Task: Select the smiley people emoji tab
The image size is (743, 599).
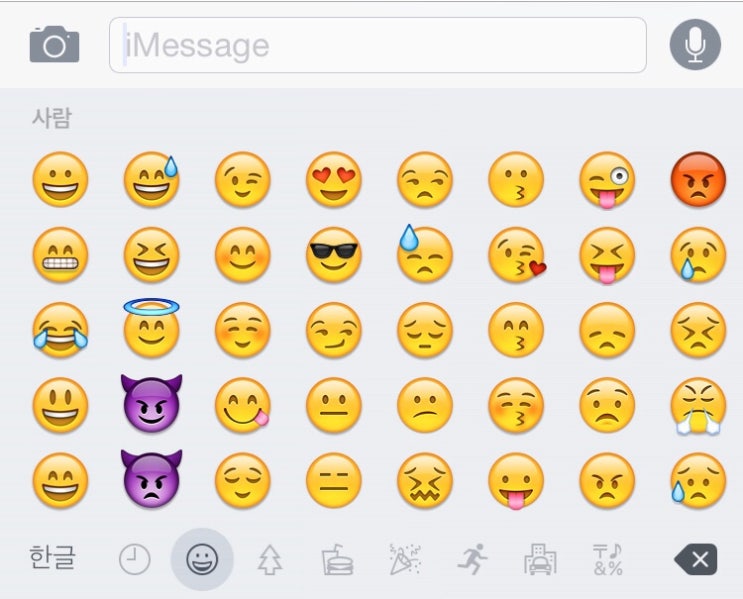Action: tap(202, 559)
